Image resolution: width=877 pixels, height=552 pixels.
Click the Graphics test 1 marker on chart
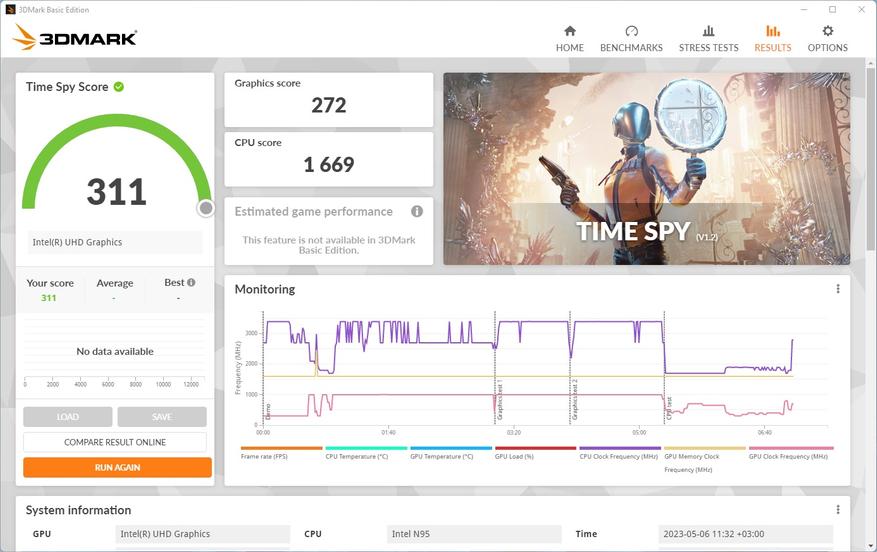[x=499, y=400]
